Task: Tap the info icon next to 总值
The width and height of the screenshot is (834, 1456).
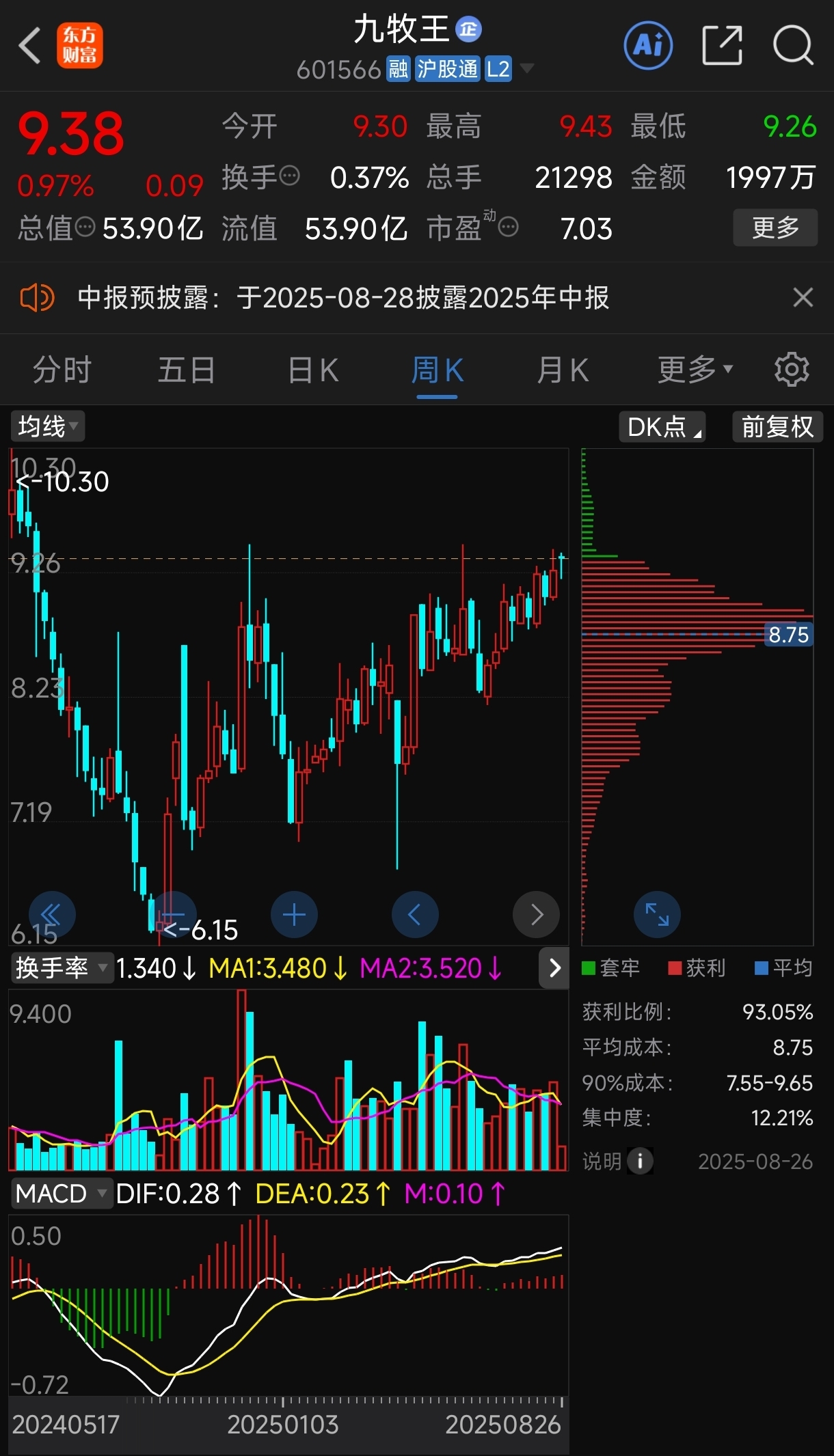Action: [x=85, y=227]
